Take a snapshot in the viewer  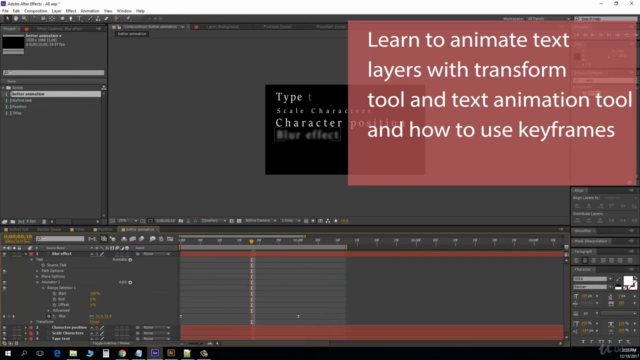[181, 221]
